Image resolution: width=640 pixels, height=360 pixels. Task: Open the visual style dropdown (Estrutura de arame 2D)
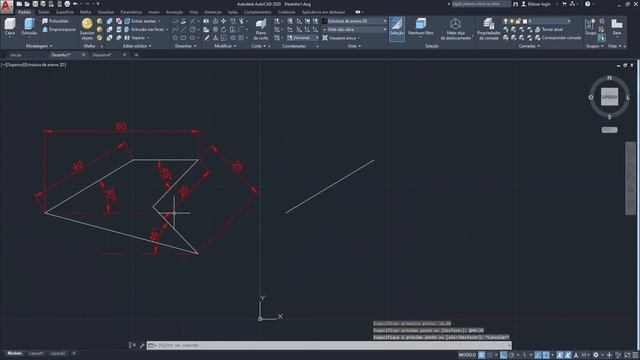click(x=354, y=21)
